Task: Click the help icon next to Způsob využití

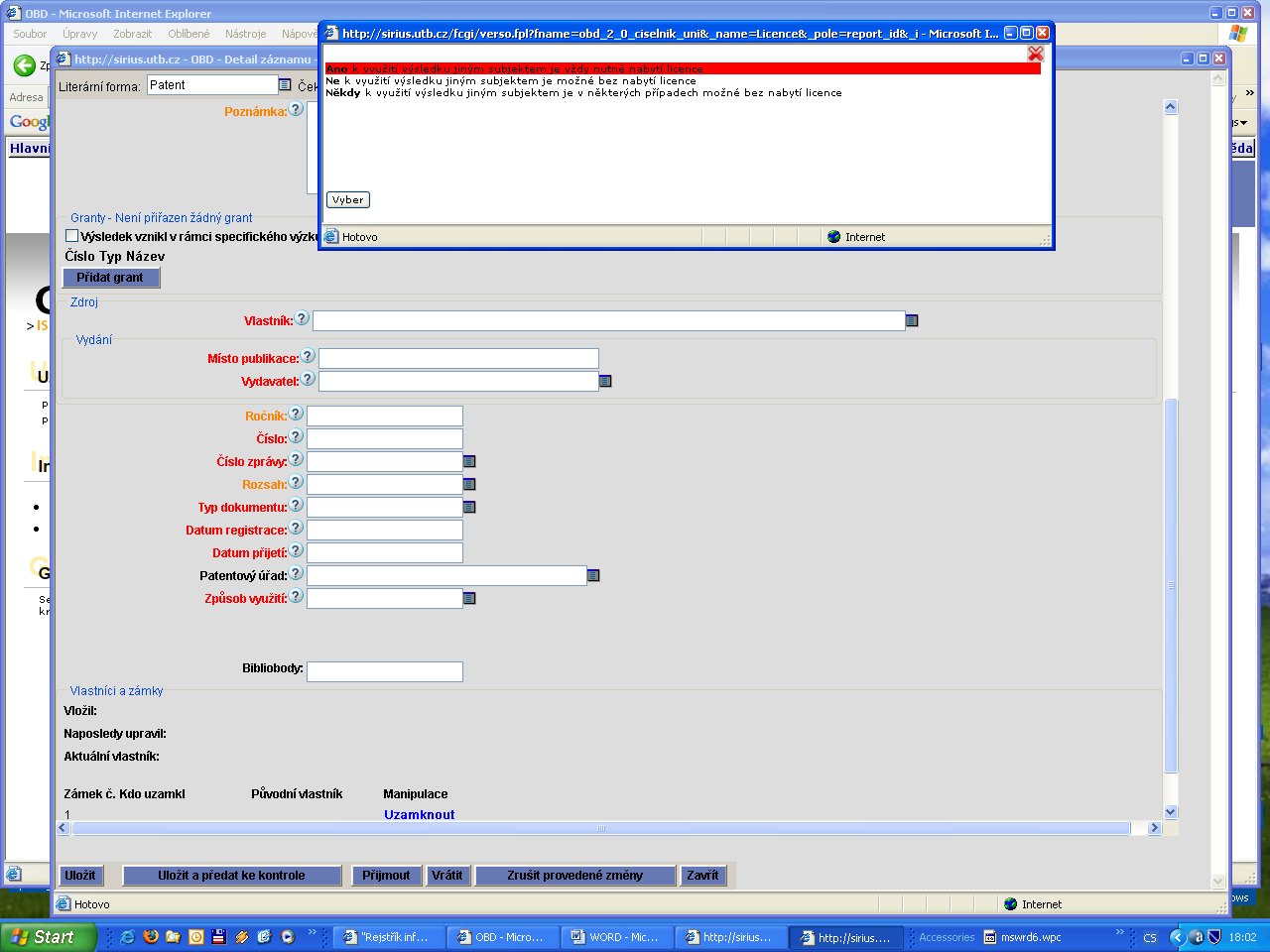Action: coord(296,596)
